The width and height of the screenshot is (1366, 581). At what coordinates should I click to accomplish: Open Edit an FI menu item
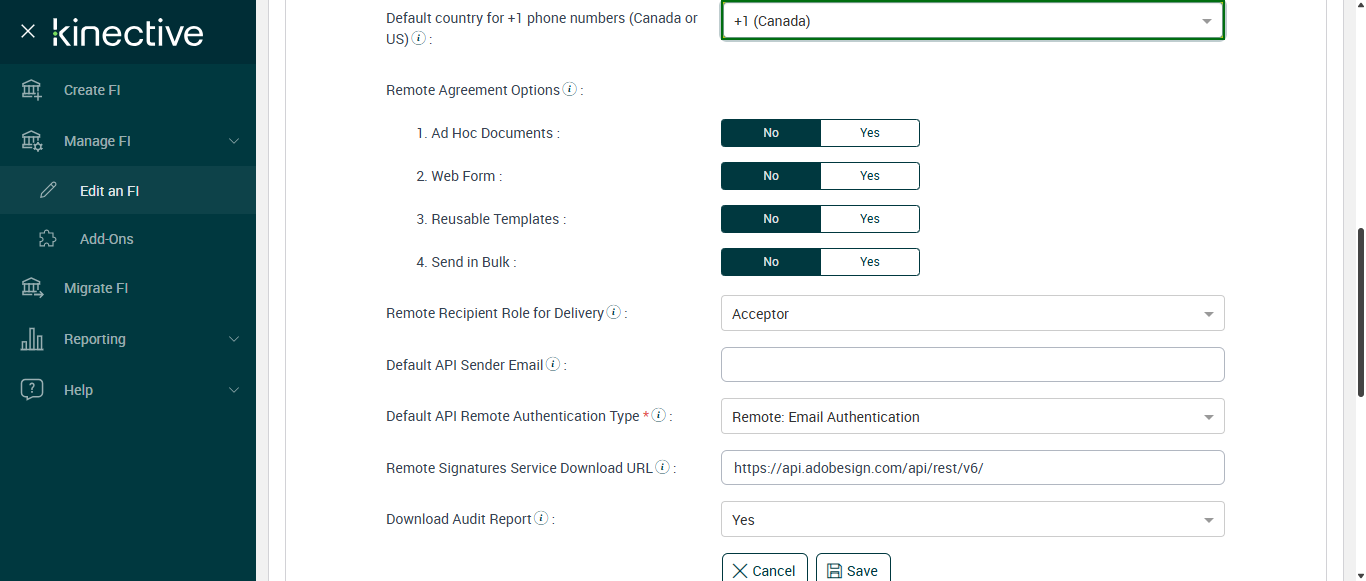point(109,191)
